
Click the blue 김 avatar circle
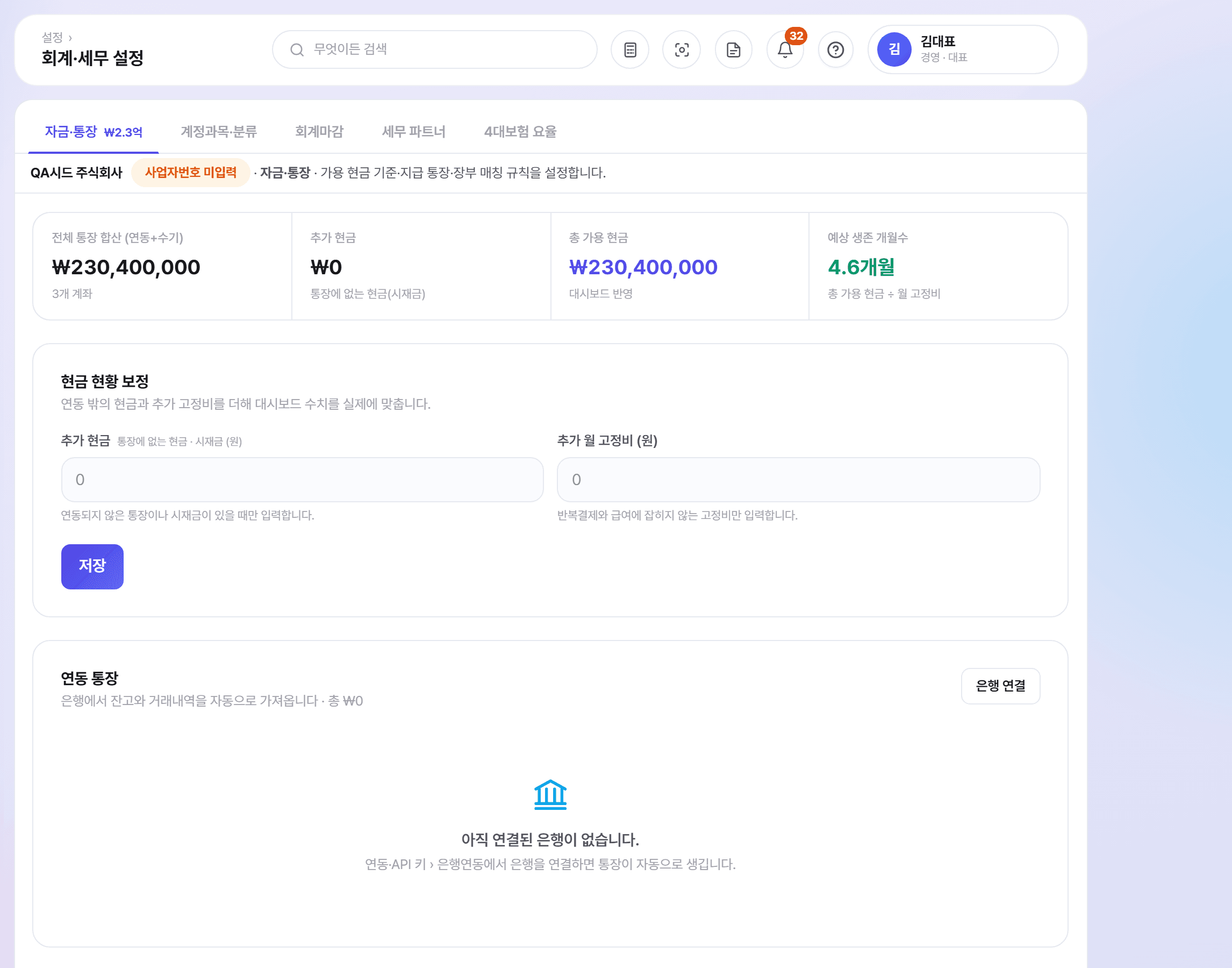pyautogui.click(x=894, y=49)
